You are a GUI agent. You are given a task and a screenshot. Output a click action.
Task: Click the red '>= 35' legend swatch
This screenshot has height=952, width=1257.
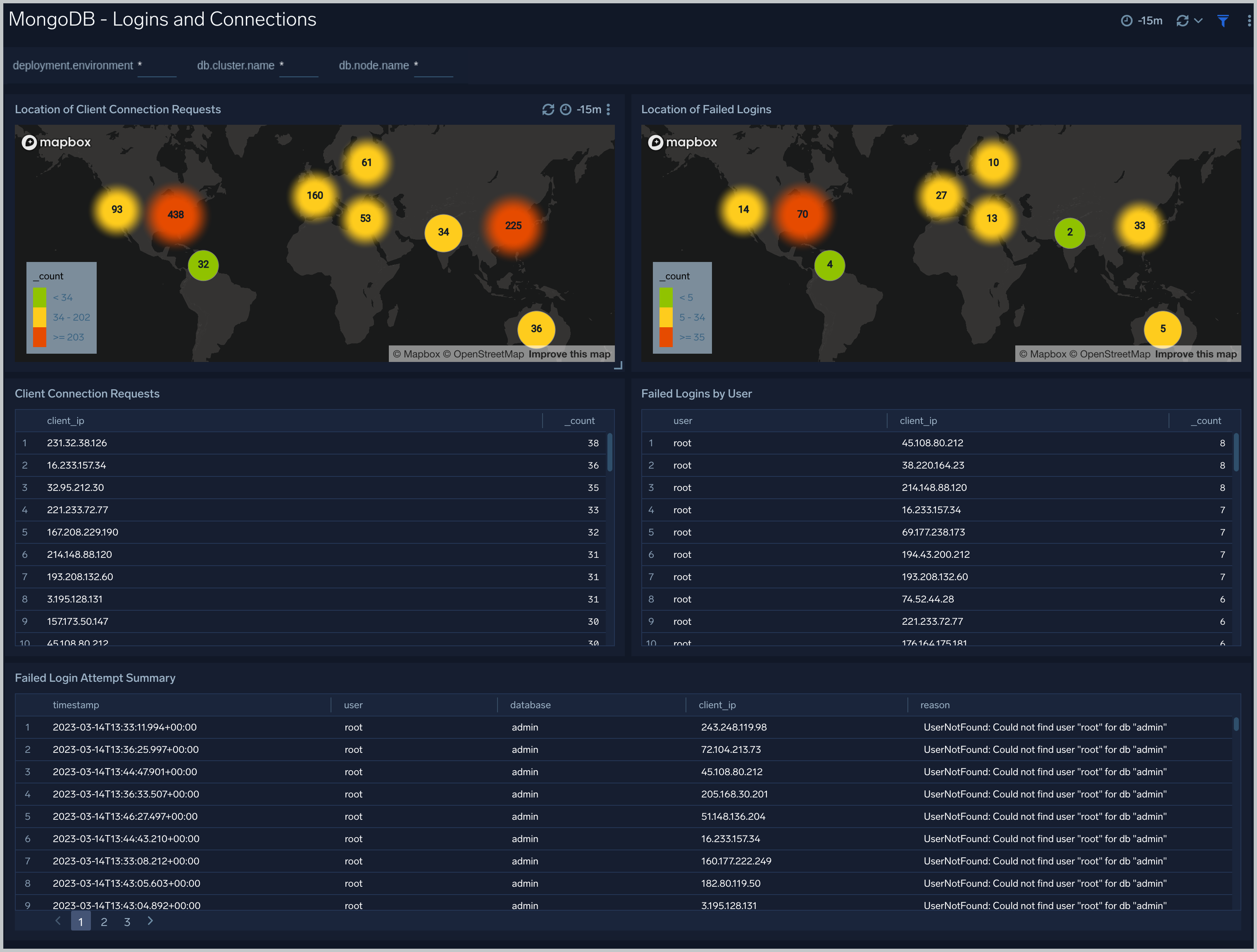click(666, 337)
